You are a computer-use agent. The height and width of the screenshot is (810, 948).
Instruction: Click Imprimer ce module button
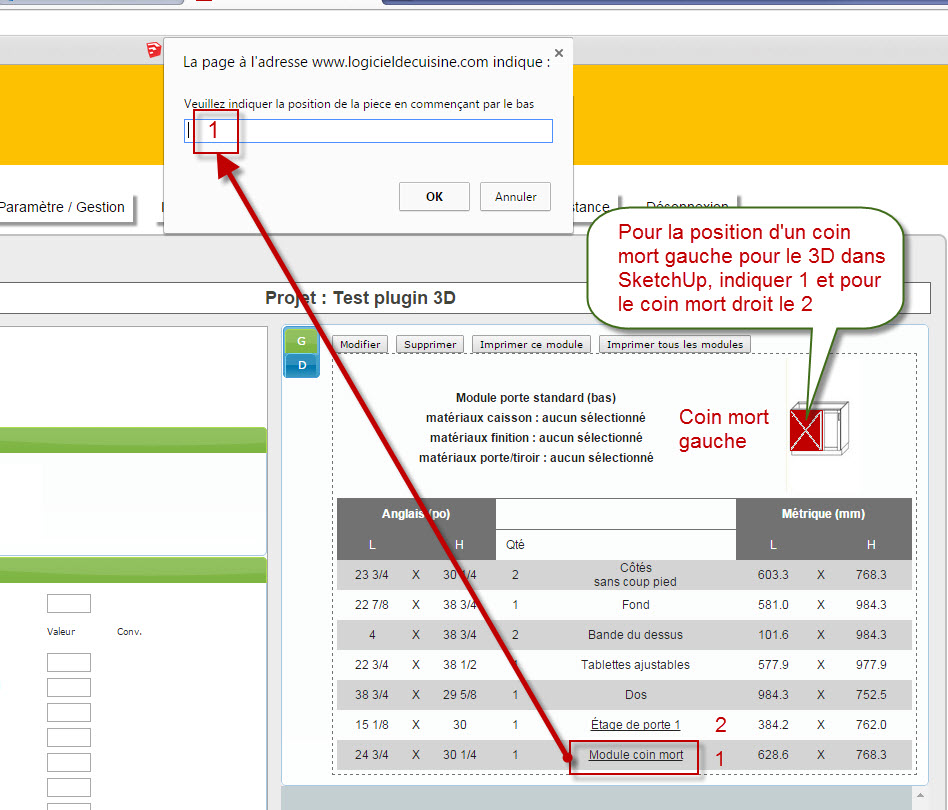click(x=531, y=344)
